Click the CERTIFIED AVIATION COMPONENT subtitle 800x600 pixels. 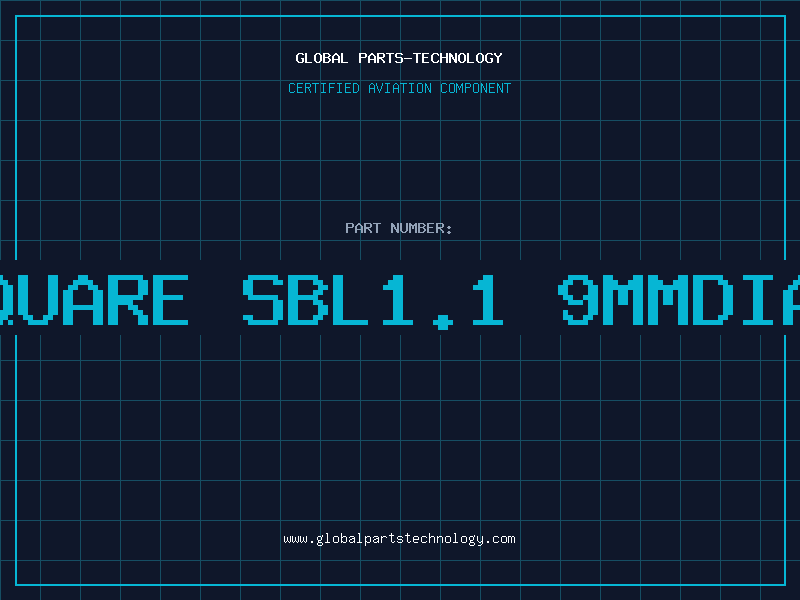pos(399,88)
